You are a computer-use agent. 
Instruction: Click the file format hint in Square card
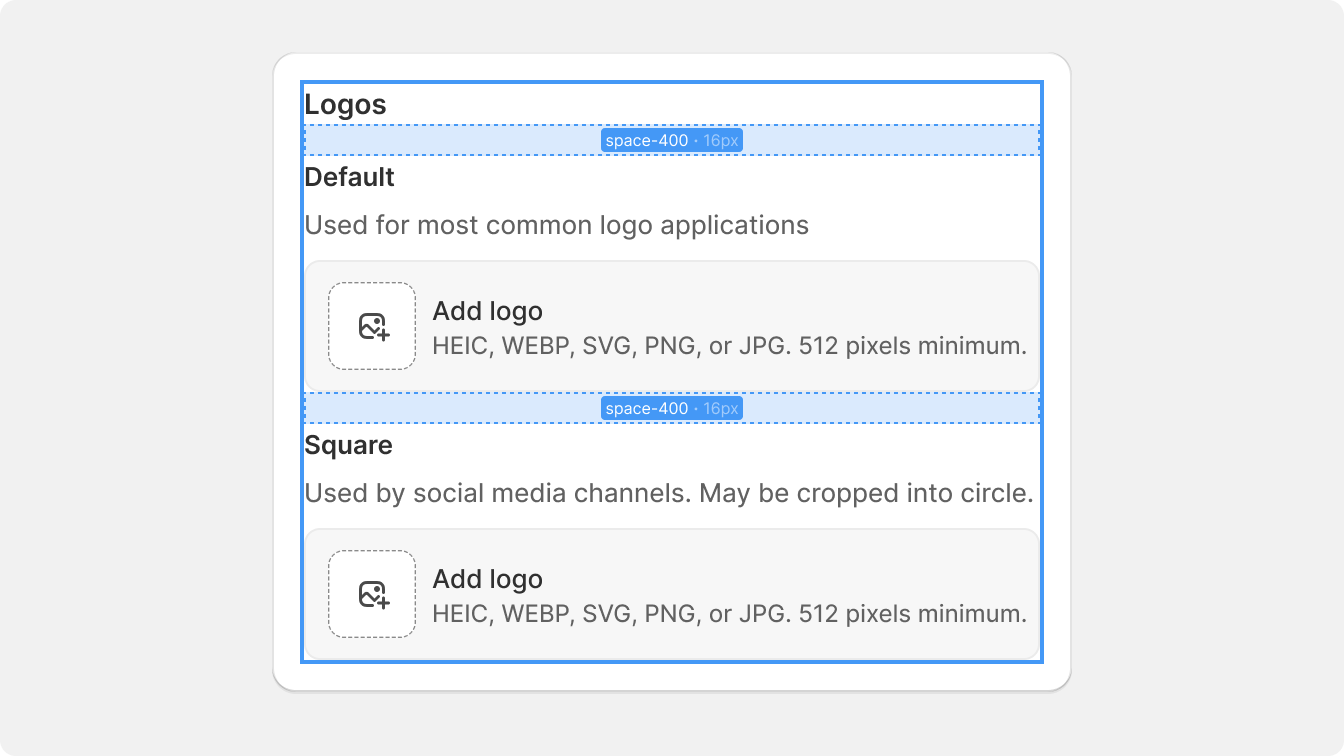coord(729,614)
